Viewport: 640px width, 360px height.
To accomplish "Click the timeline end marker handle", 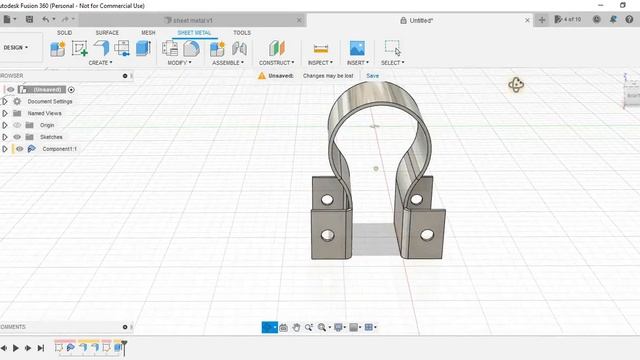I will (124, 347).
